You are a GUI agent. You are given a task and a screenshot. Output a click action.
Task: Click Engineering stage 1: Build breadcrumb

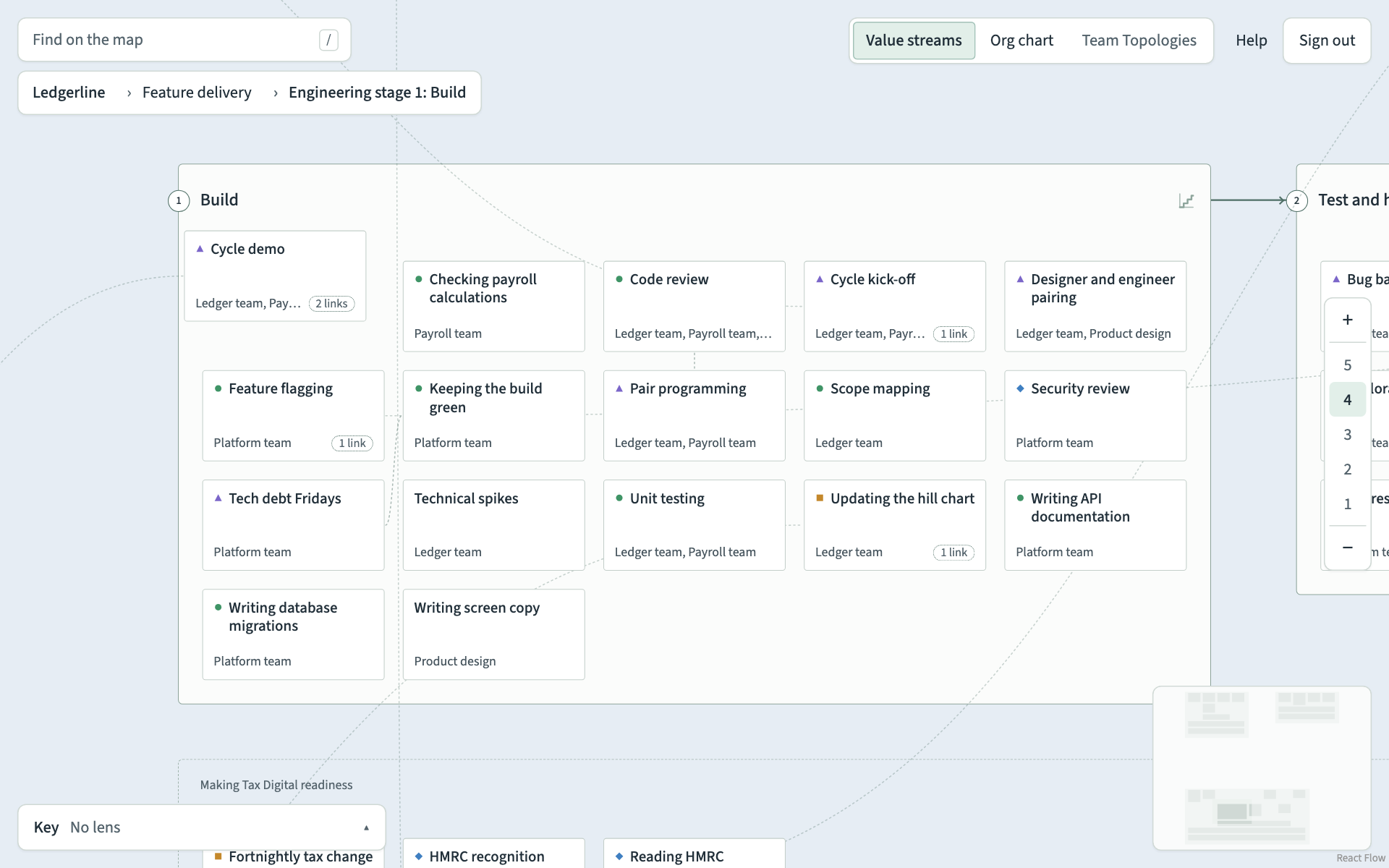click(377, 93)
